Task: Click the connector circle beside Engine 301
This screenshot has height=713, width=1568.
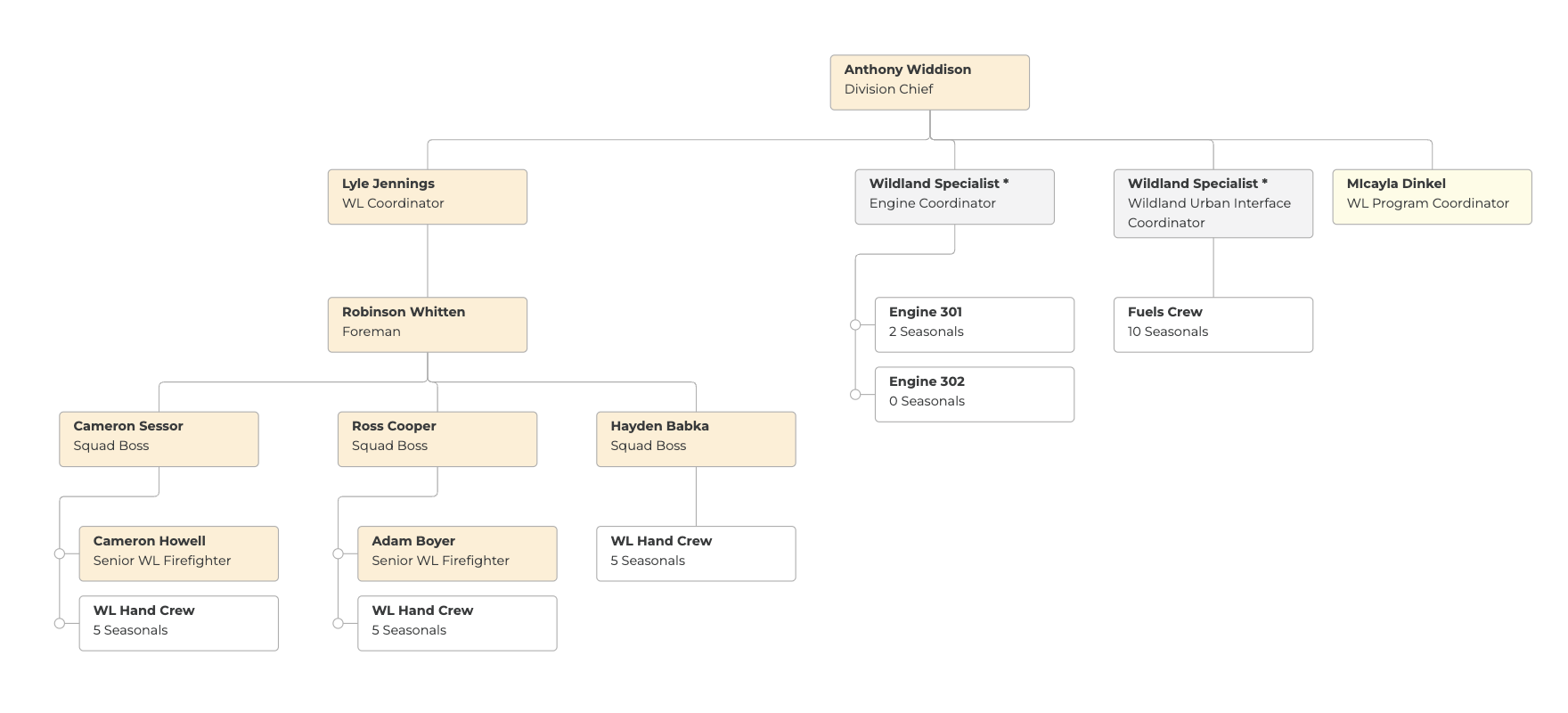Action: (855, 325)
